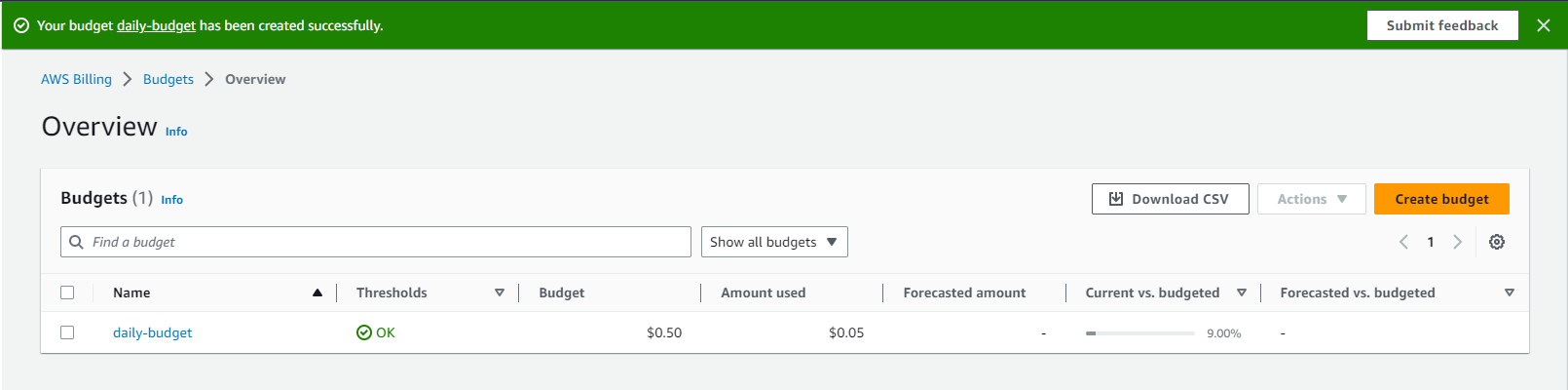
Task: Go to previous page of budgets
Action: tap(1403, 242)
